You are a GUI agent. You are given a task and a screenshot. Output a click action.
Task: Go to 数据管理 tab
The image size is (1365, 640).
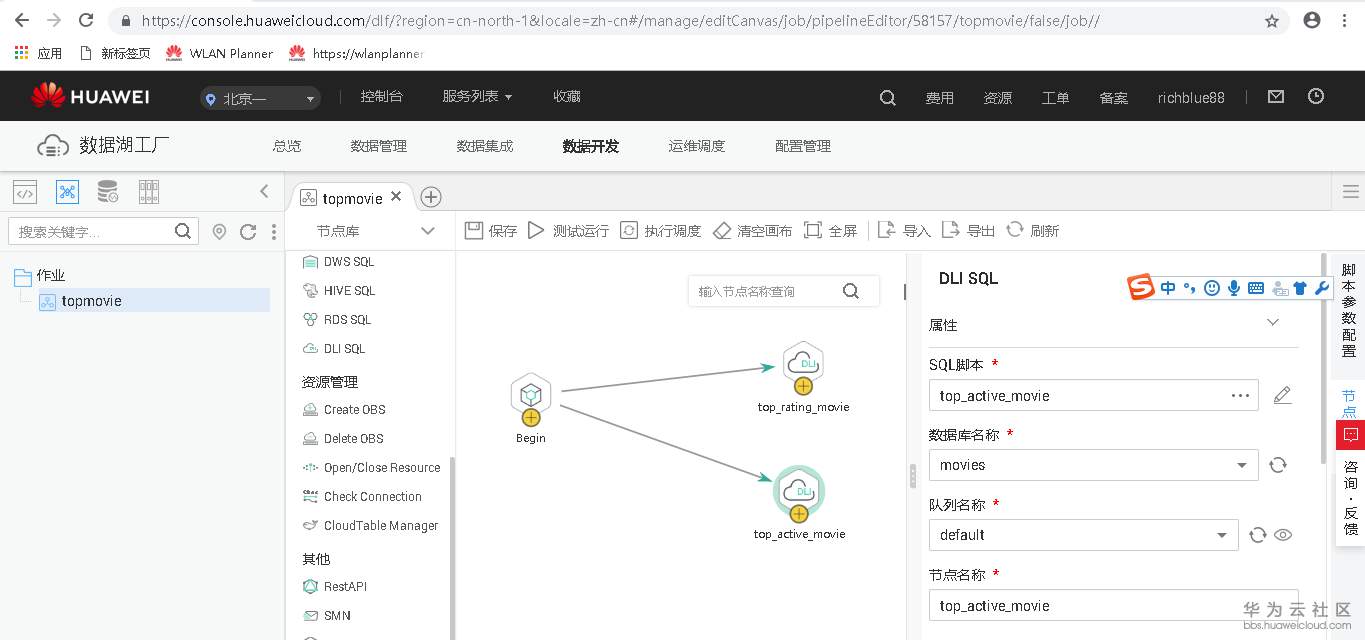(x=379, y=146)
